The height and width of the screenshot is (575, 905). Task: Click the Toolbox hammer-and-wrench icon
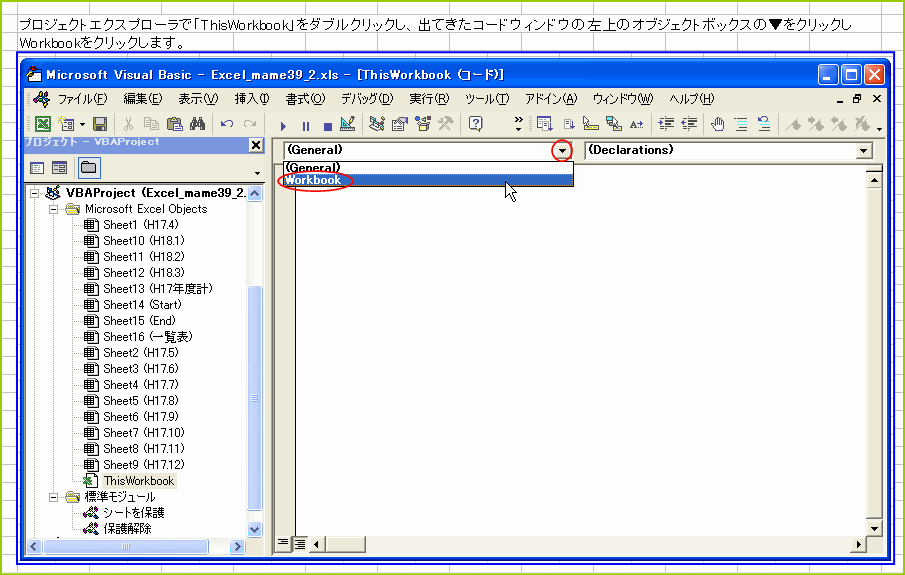[x=446, y=124]
